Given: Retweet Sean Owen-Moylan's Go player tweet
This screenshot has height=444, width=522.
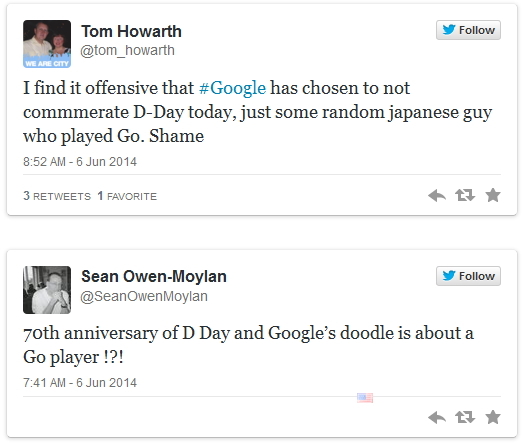Looking at the screenshot, I should [465, 417].
